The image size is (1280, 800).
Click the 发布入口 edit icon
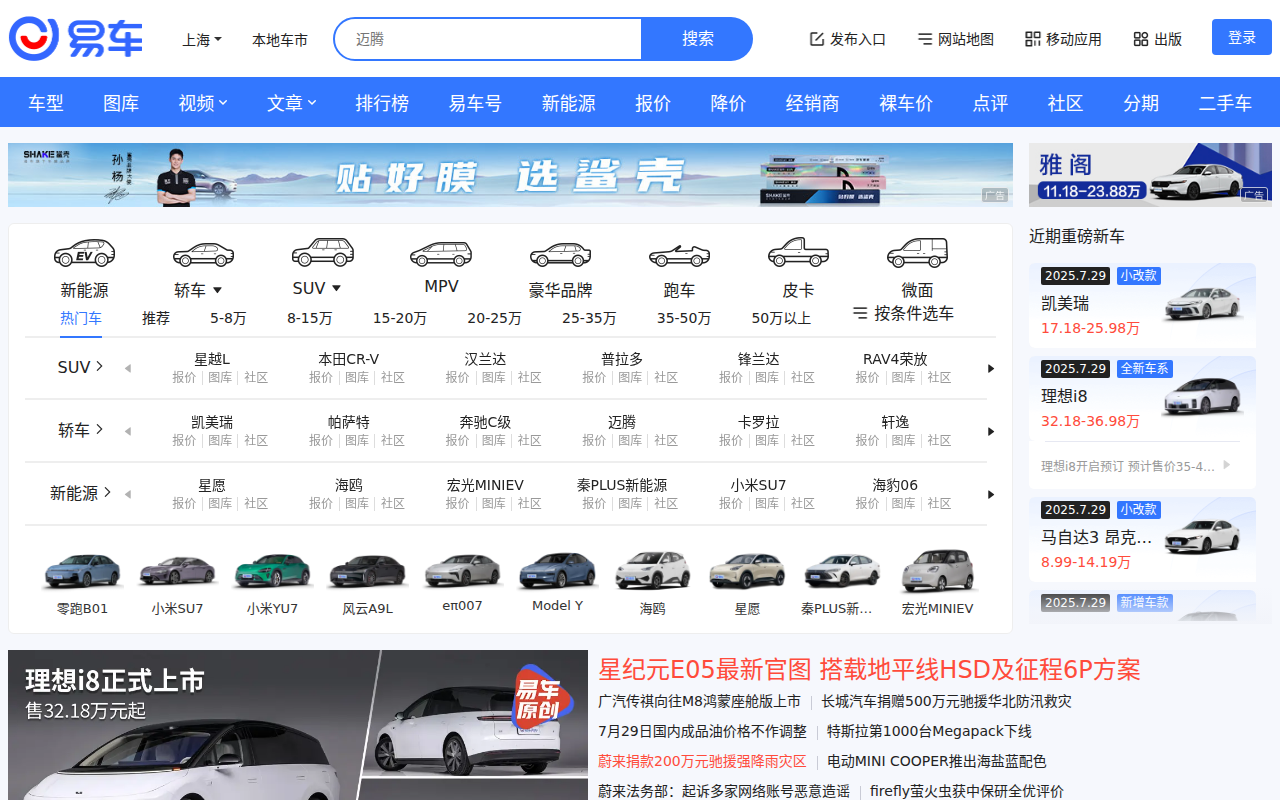(x=816, y=39)
